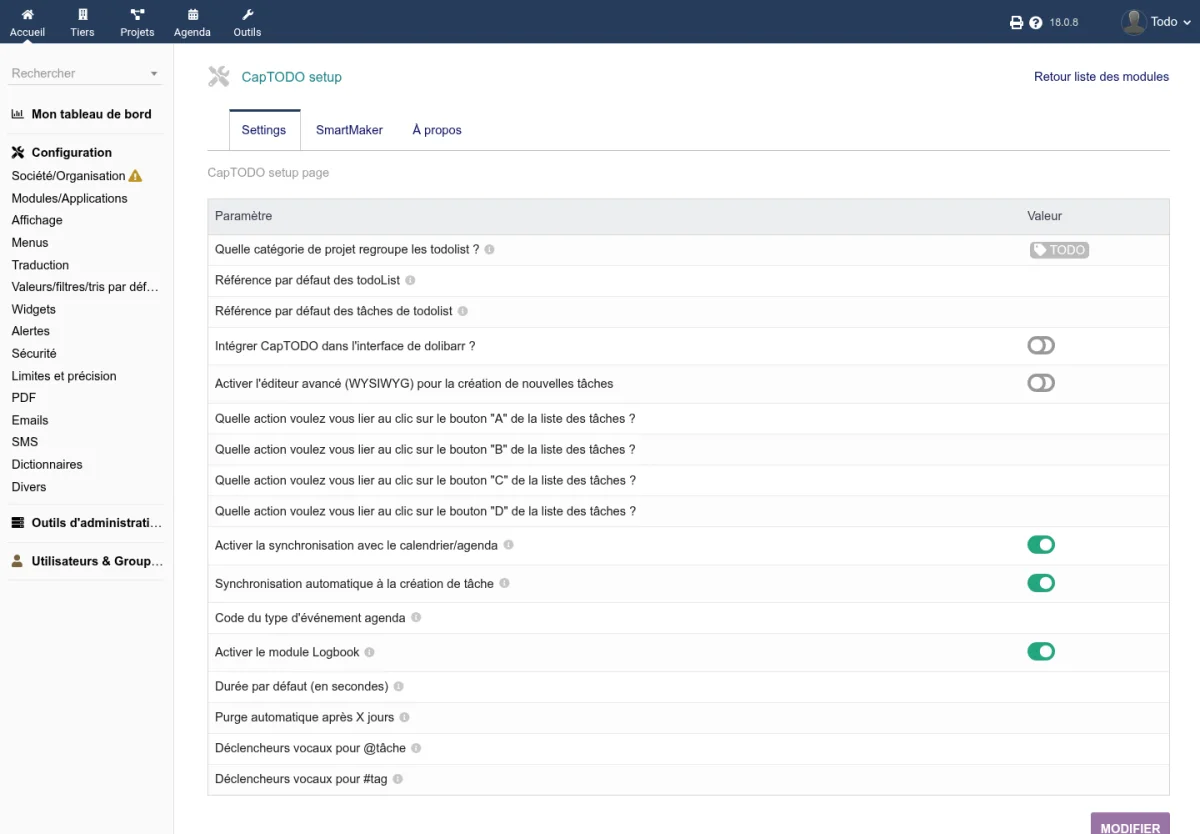
Task: Open the Outils top menu
Action: pos(247,22)
